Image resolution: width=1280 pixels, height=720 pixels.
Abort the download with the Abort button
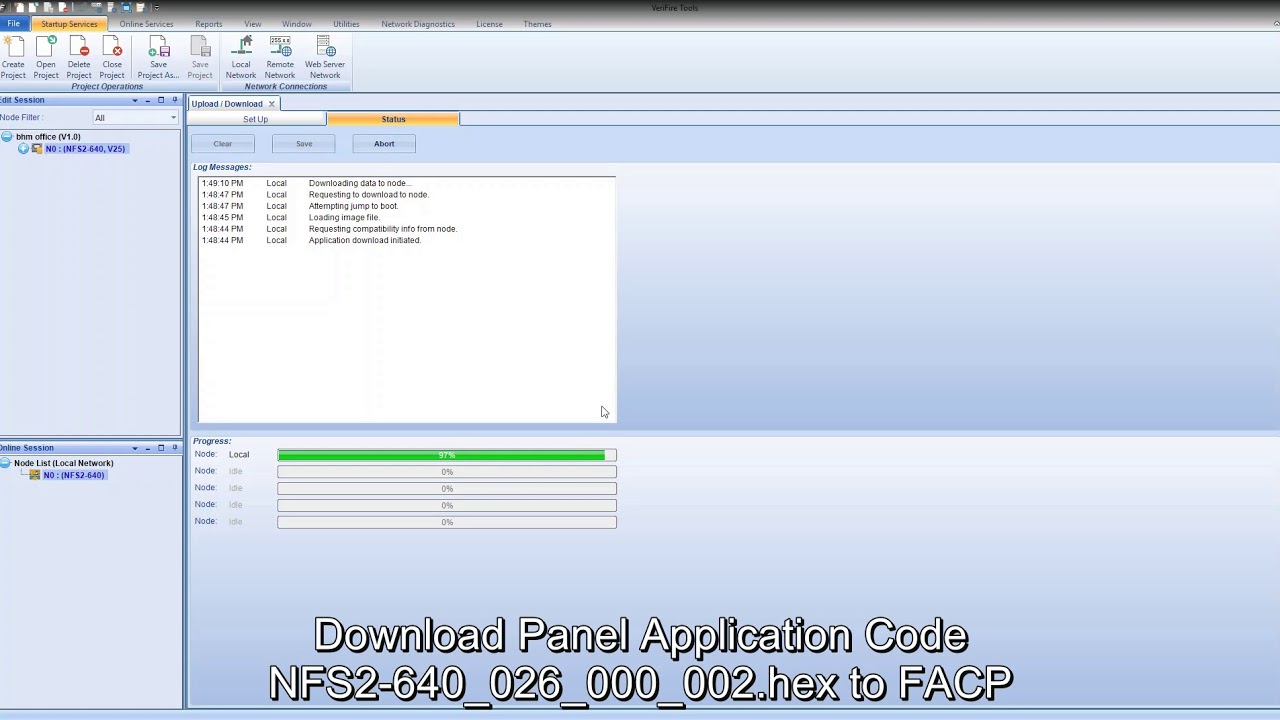point(384,144)
